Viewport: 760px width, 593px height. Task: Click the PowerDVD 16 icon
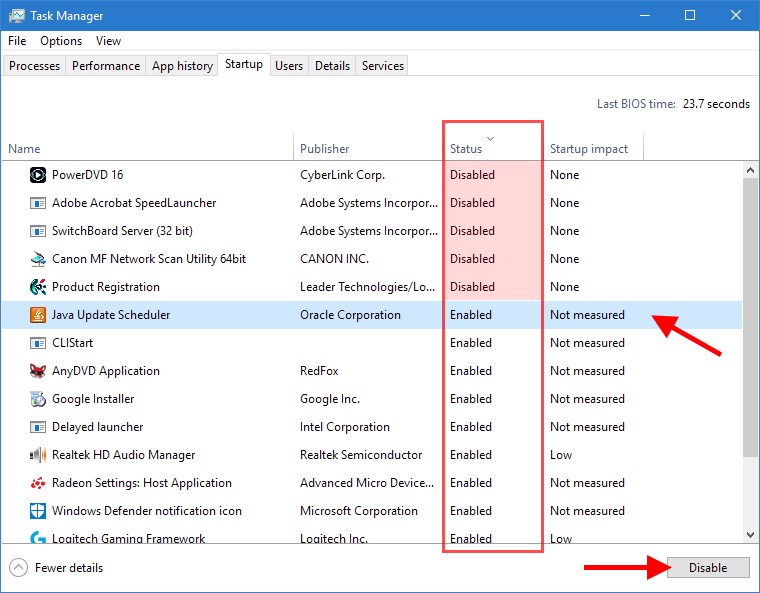37,175
